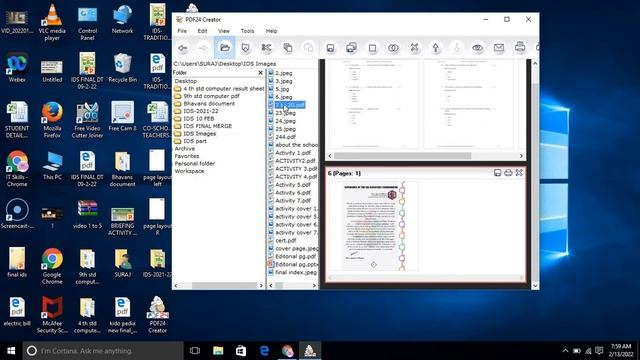Click the copy pages icon in toolbar
The height and width of the screenshot is (360, 640).
click(288, 48)
